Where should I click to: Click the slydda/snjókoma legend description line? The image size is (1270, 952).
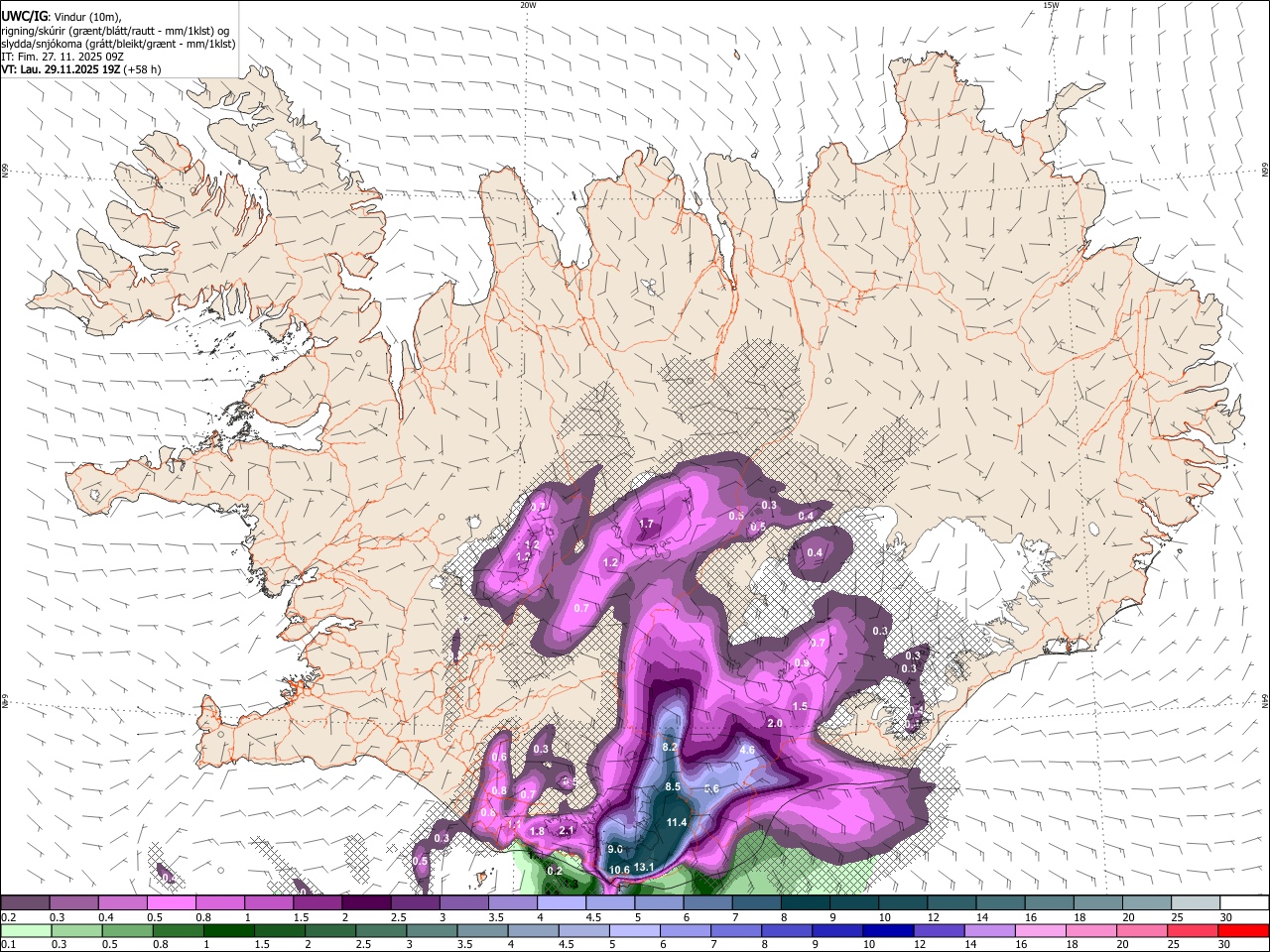click(118, 44)
